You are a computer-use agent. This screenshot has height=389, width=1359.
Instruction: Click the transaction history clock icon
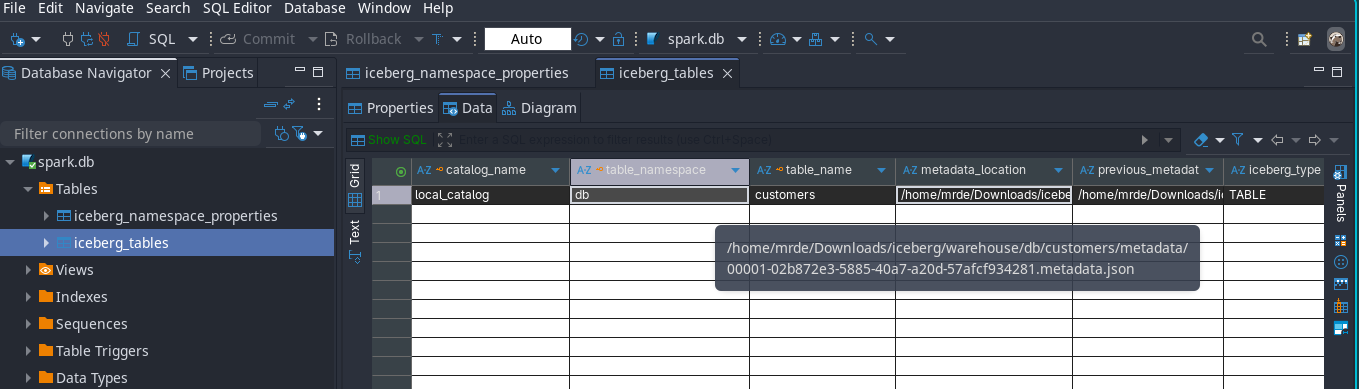tap(582, 40)
